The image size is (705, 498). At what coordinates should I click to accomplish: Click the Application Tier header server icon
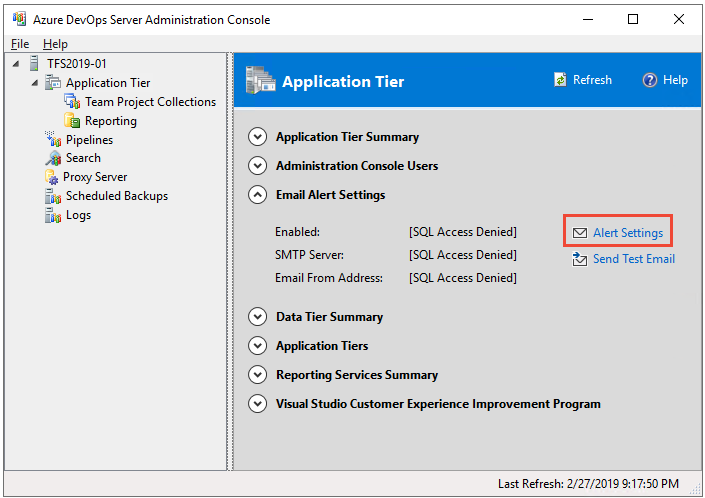(260, 80)
